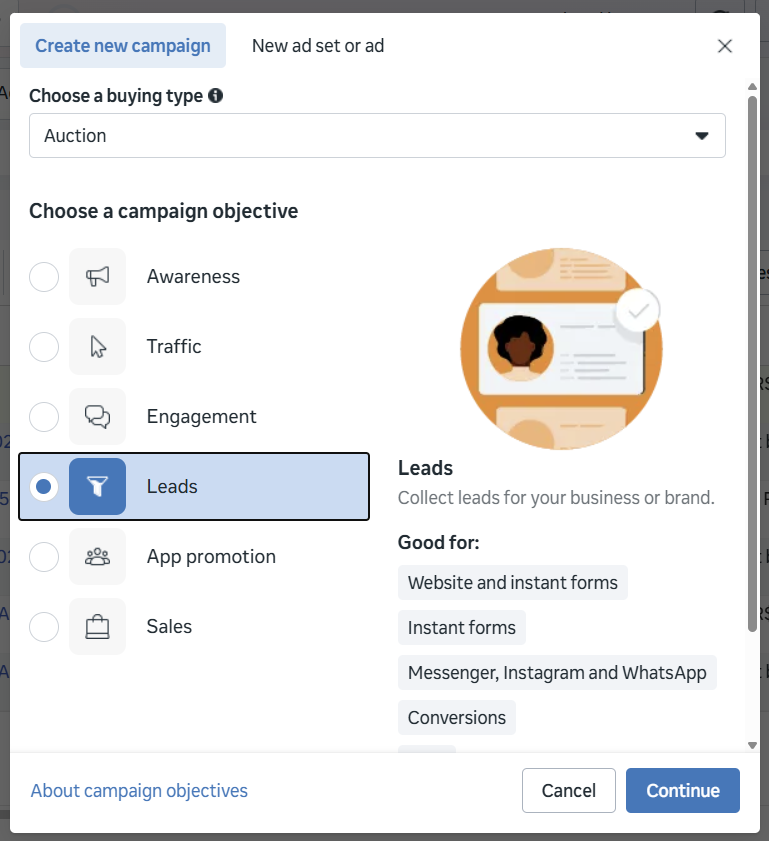Image resolution: width=769 pixels, height=841 pixels.
Task: Click the Sales shopping bag icon
Action: [97, 627]
